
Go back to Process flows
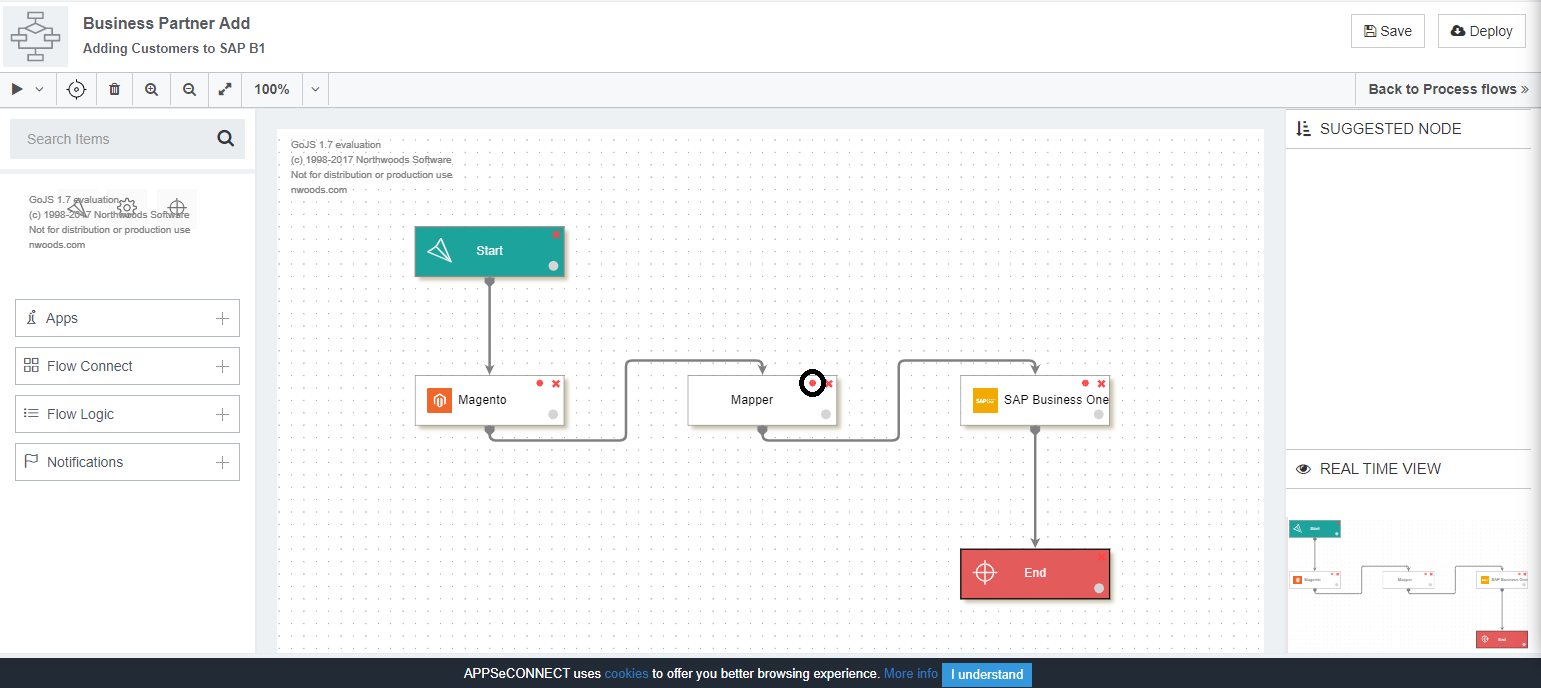pos(1447,89)
